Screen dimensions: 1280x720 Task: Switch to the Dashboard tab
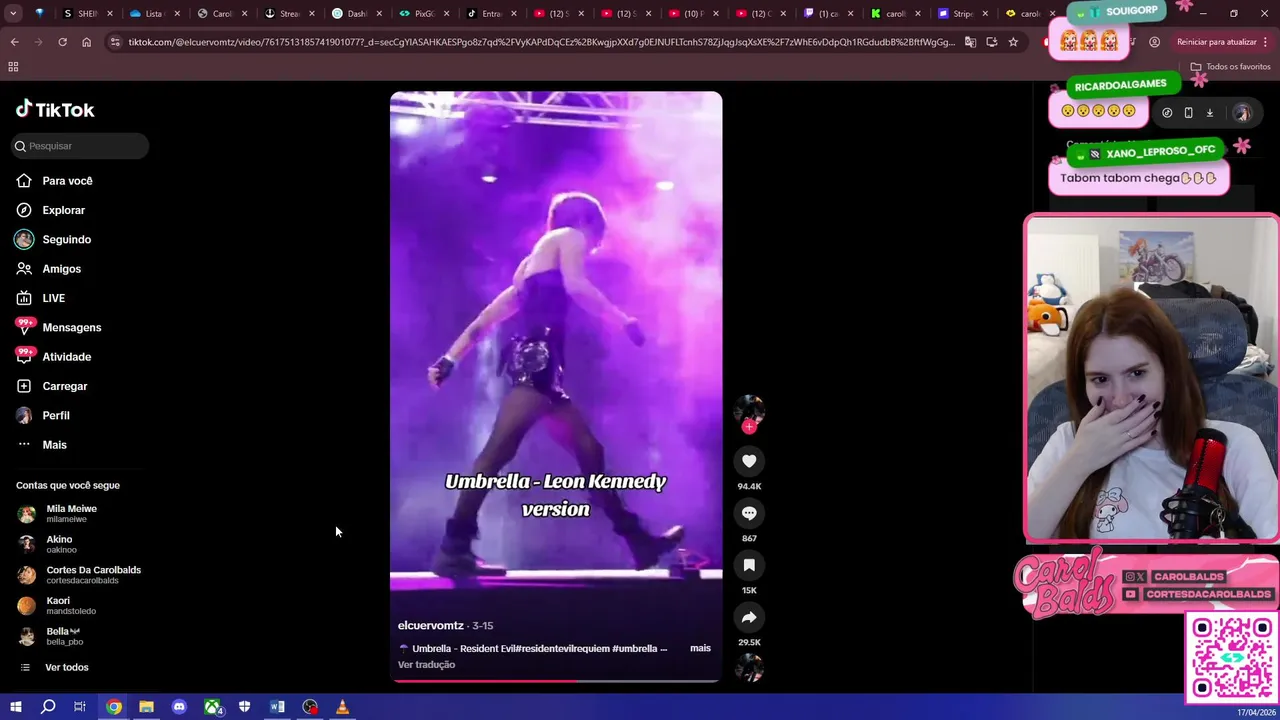[357, 14]
